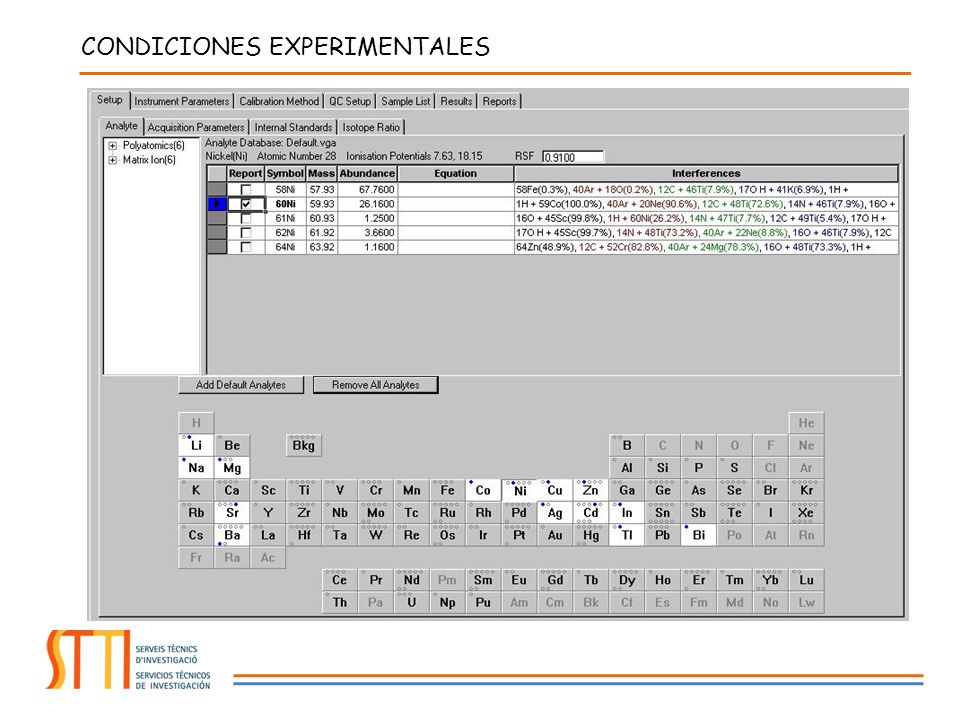This screenshot has height=720, width=960.
Task: Expand the Matrix Ion(6) tree node
Action: (x=113, y=160)
